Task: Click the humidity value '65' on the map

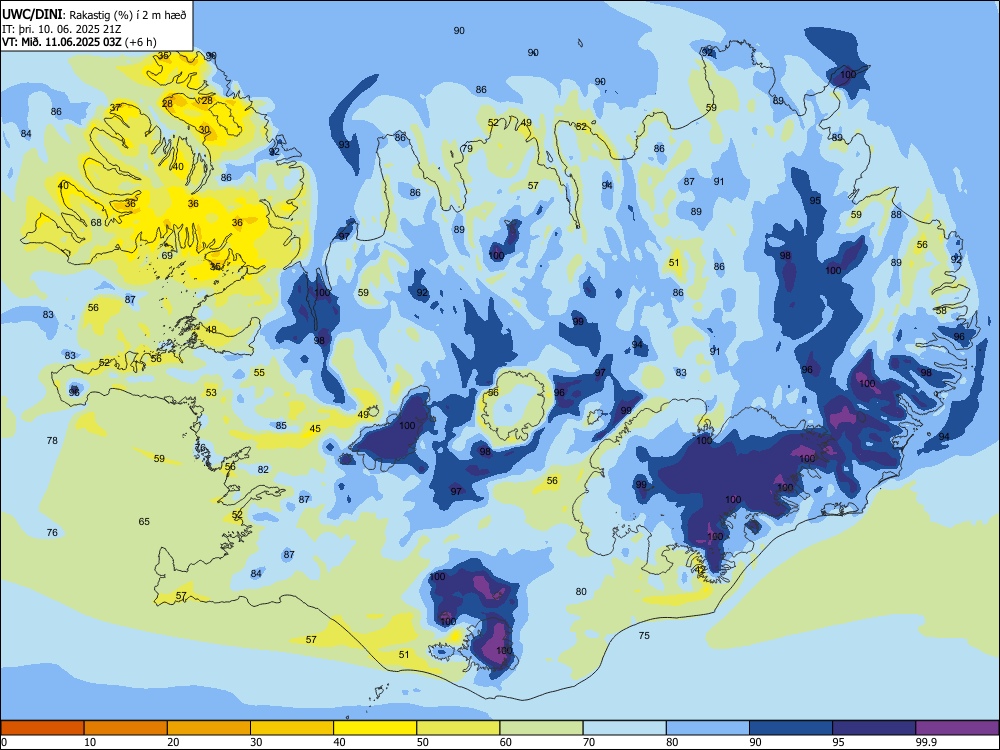Action: [144, 522]
